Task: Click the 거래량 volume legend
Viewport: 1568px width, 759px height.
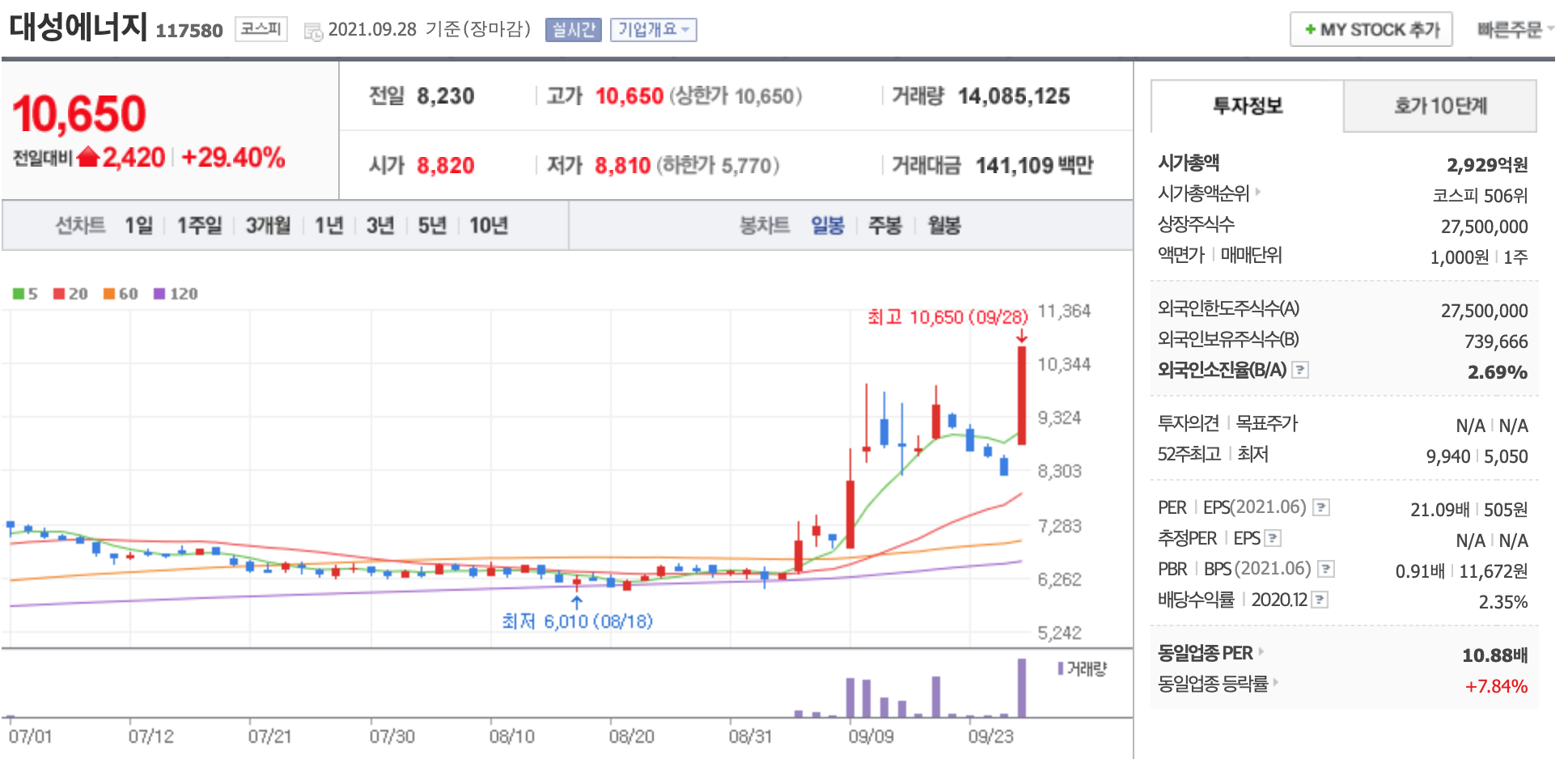Action: pos(1082,669)
